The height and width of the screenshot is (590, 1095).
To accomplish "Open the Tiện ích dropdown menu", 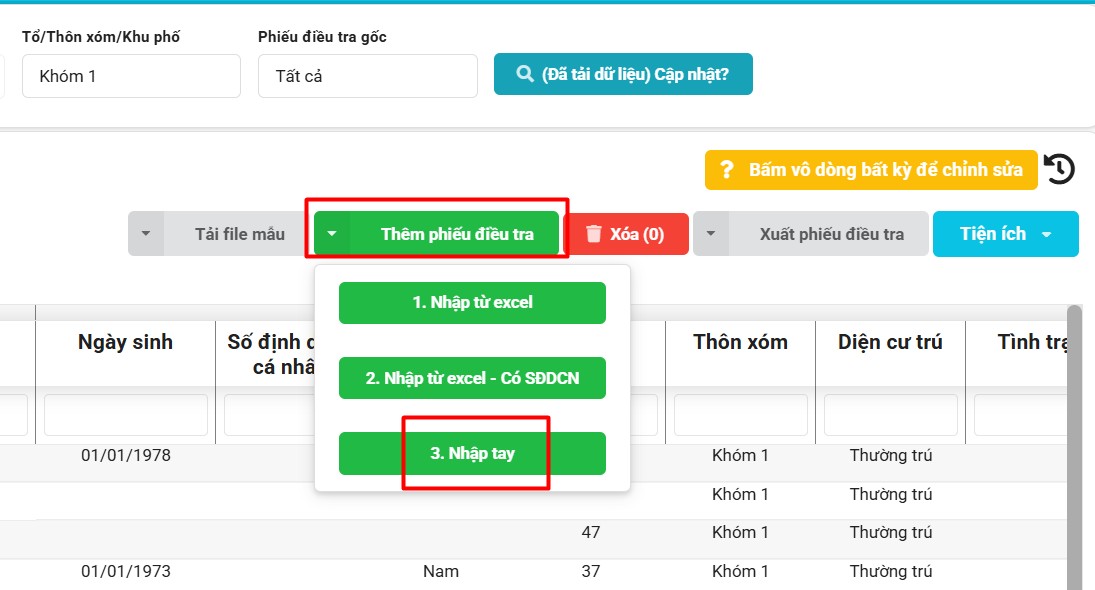I will pos(1005,234).
